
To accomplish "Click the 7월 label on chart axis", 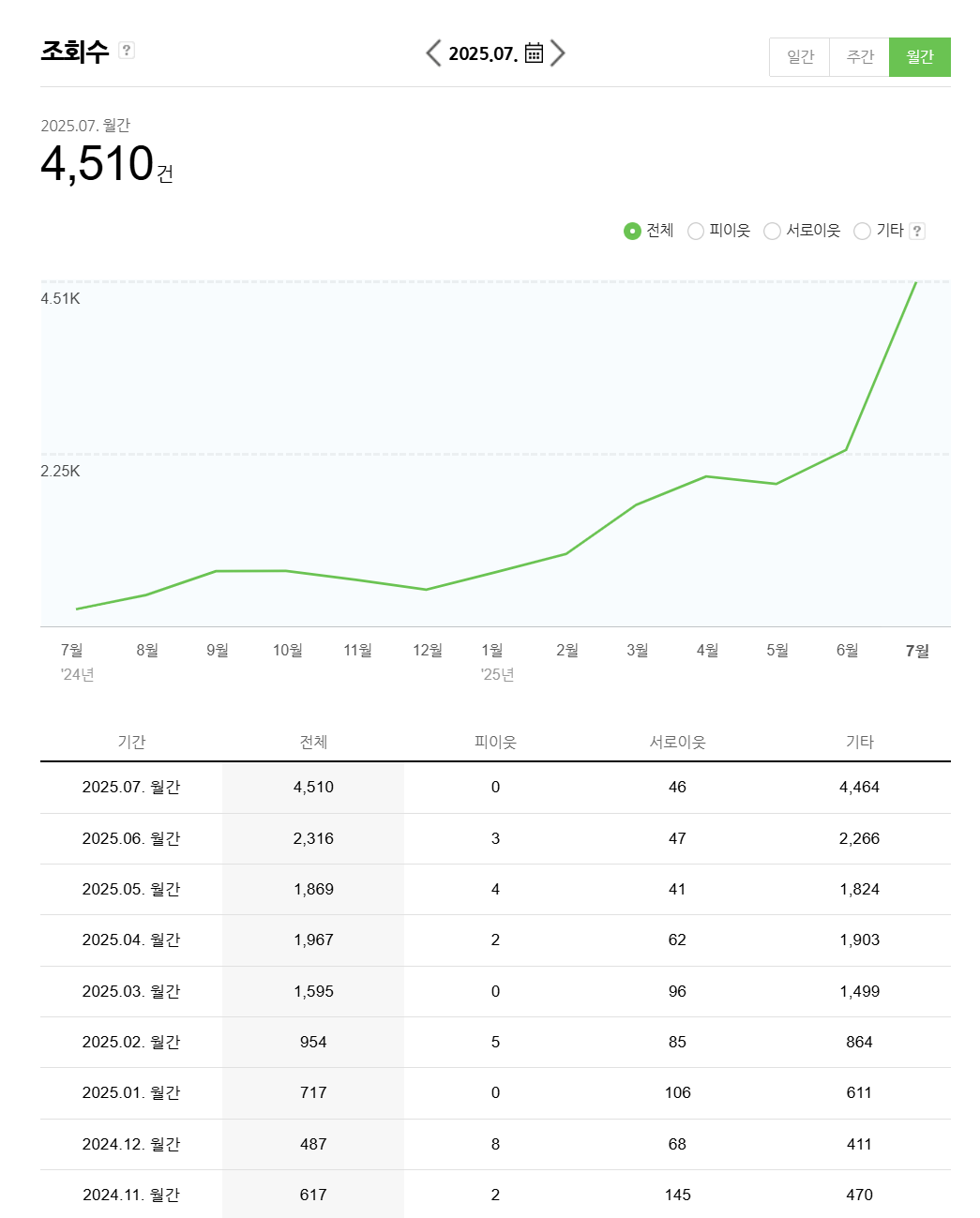I will pyautogui.click(x=917, y=650).
